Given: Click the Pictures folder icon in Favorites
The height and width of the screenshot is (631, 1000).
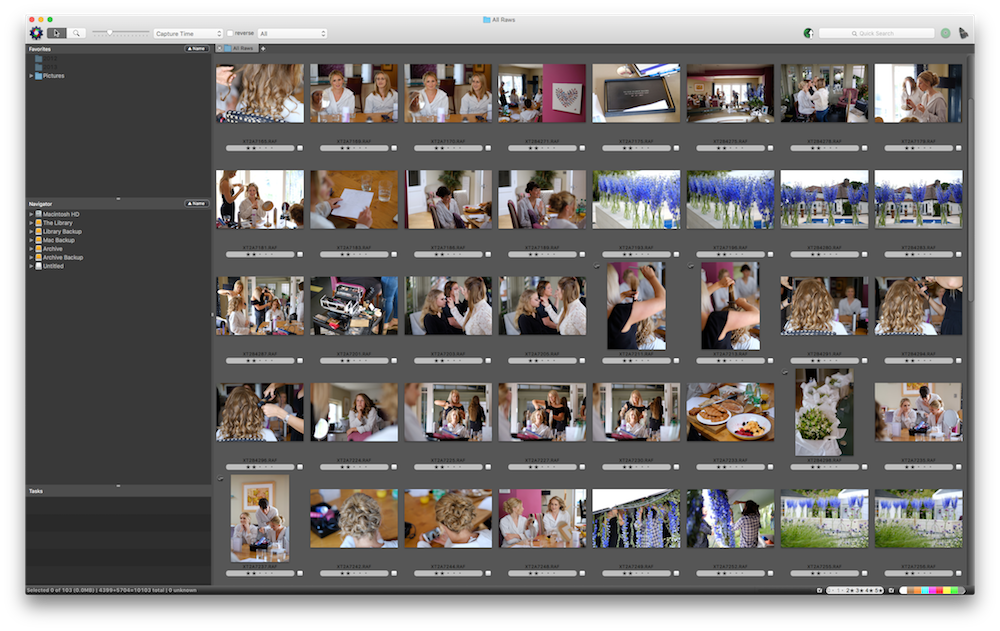Looking at the screenshot, I should (38, 76).
